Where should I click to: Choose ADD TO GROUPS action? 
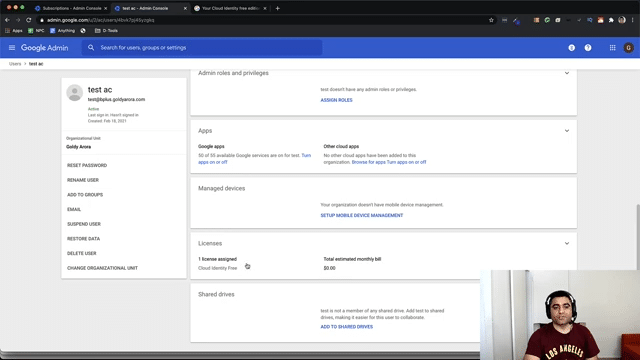pos(85,195)
